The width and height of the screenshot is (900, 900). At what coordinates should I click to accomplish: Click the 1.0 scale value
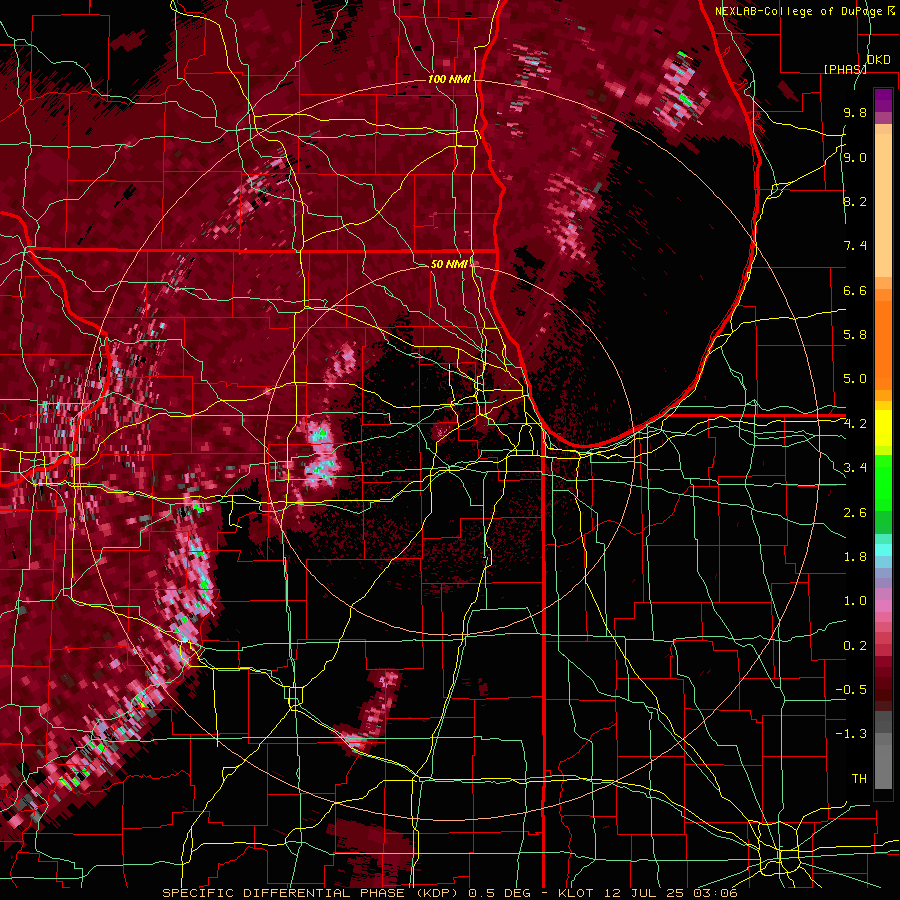coord(855,601)
